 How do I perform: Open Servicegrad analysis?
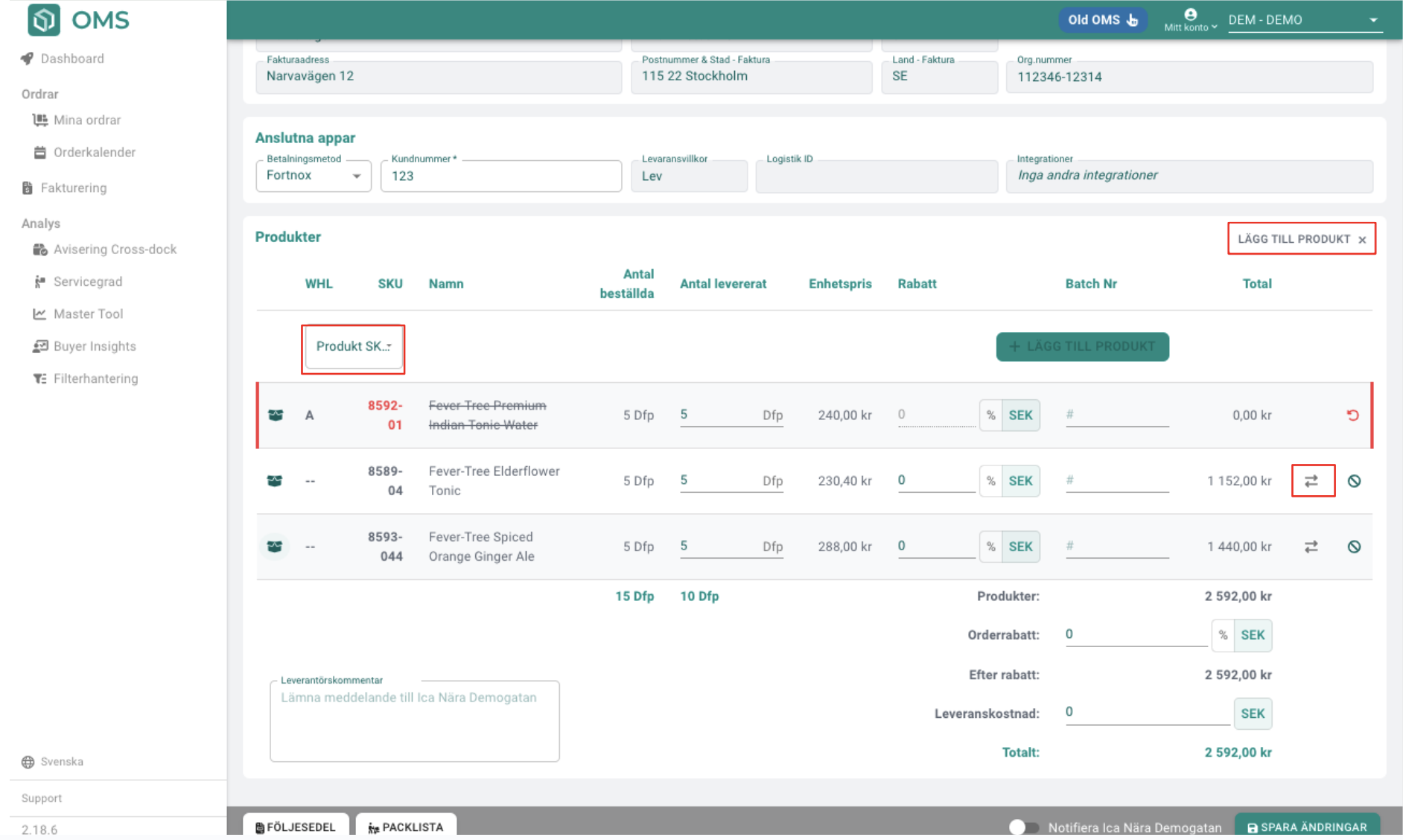87,281
